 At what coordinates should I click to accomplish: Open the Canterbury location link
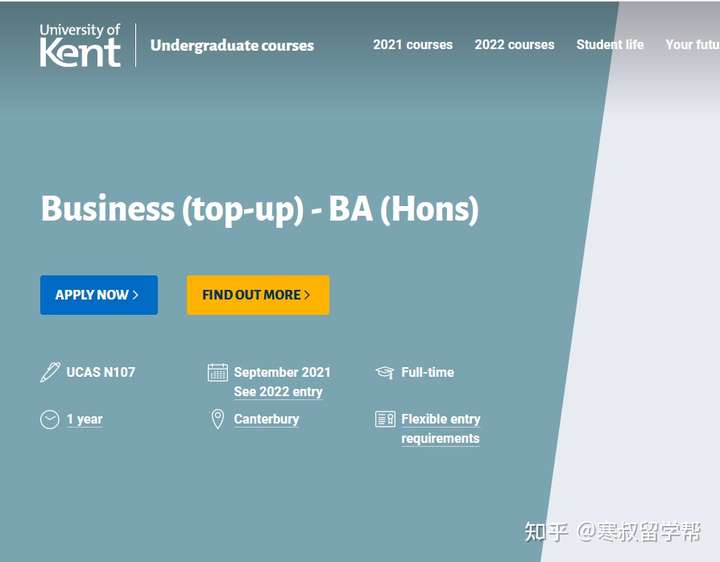pos(266,419)
